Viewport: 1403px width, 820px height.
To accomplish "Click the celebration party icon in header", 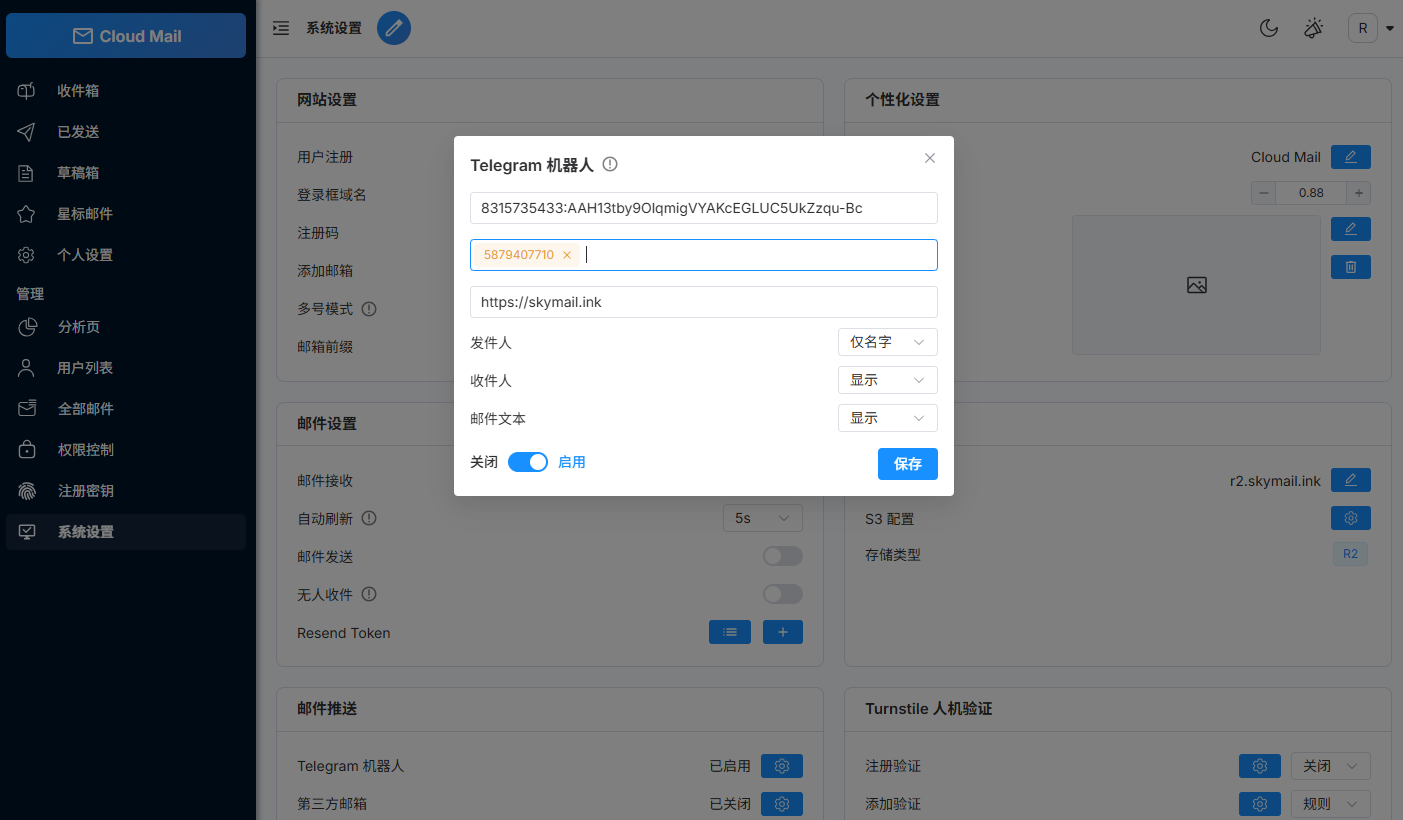I will (x=1314, y=28).
